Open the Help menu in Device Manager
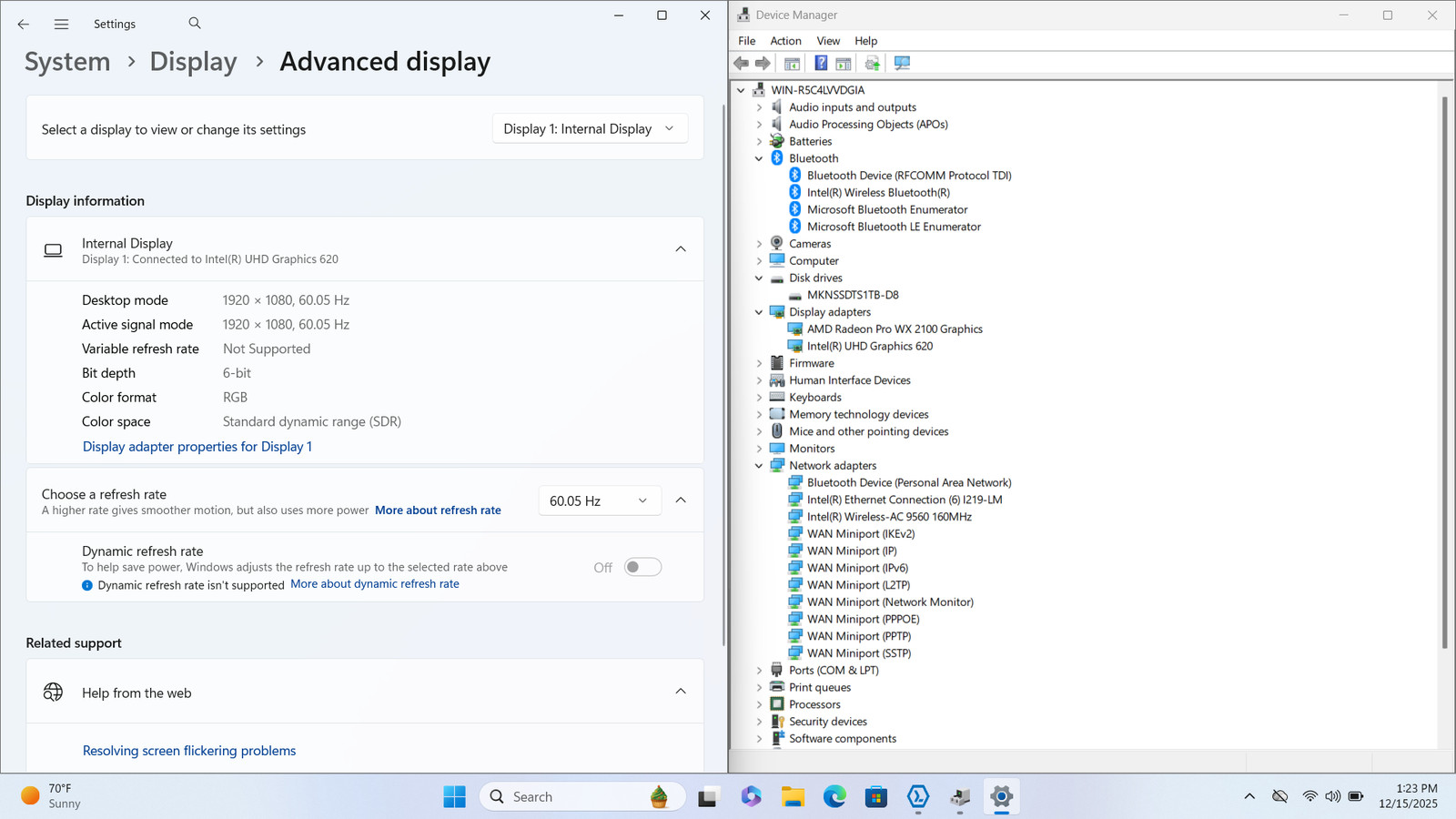The width and height of the screenshot is (1456, 819). pyautogui.click(x=865, y=41)
